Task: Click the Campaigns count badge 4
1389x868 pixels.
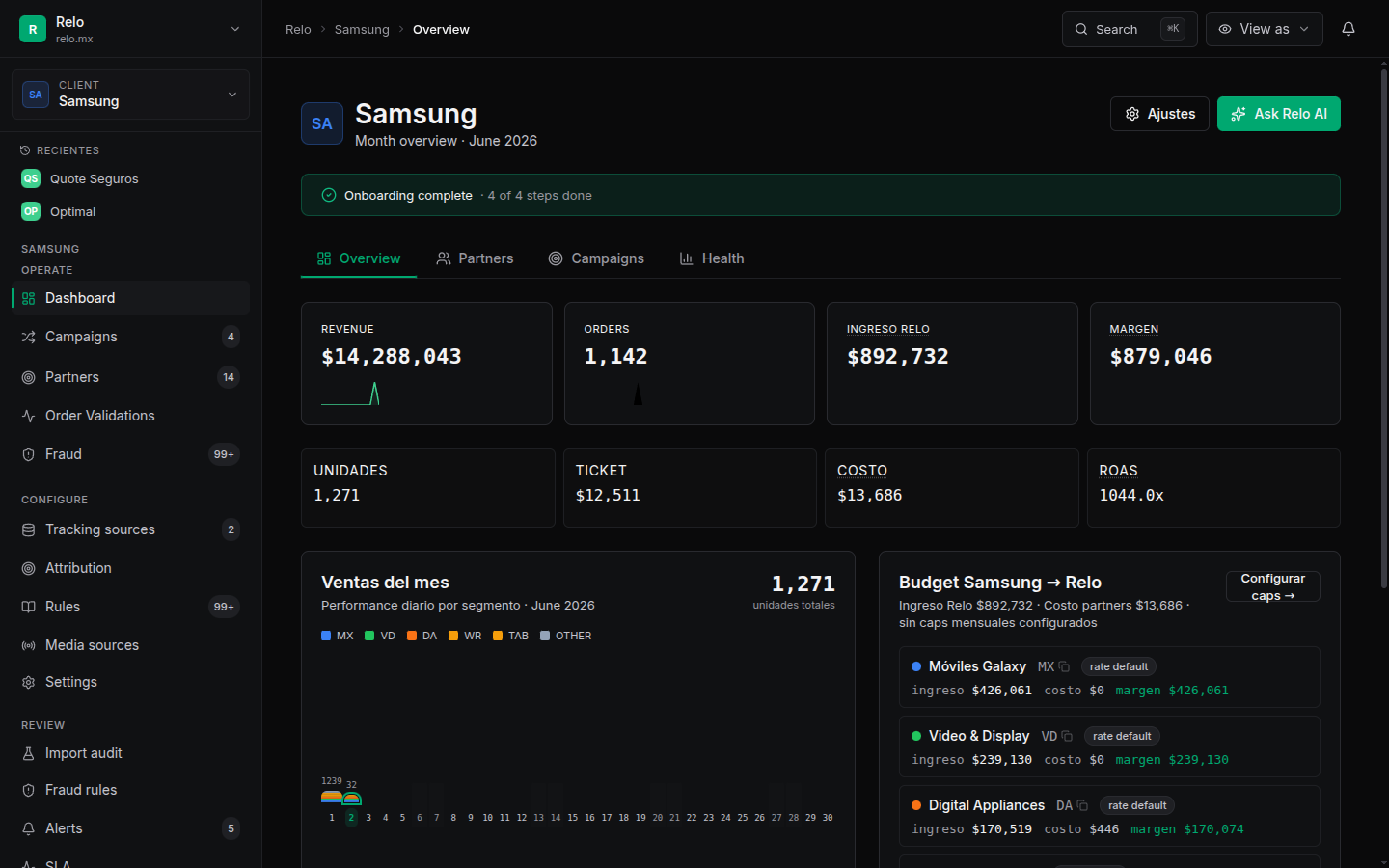Action: pos(231,337)
